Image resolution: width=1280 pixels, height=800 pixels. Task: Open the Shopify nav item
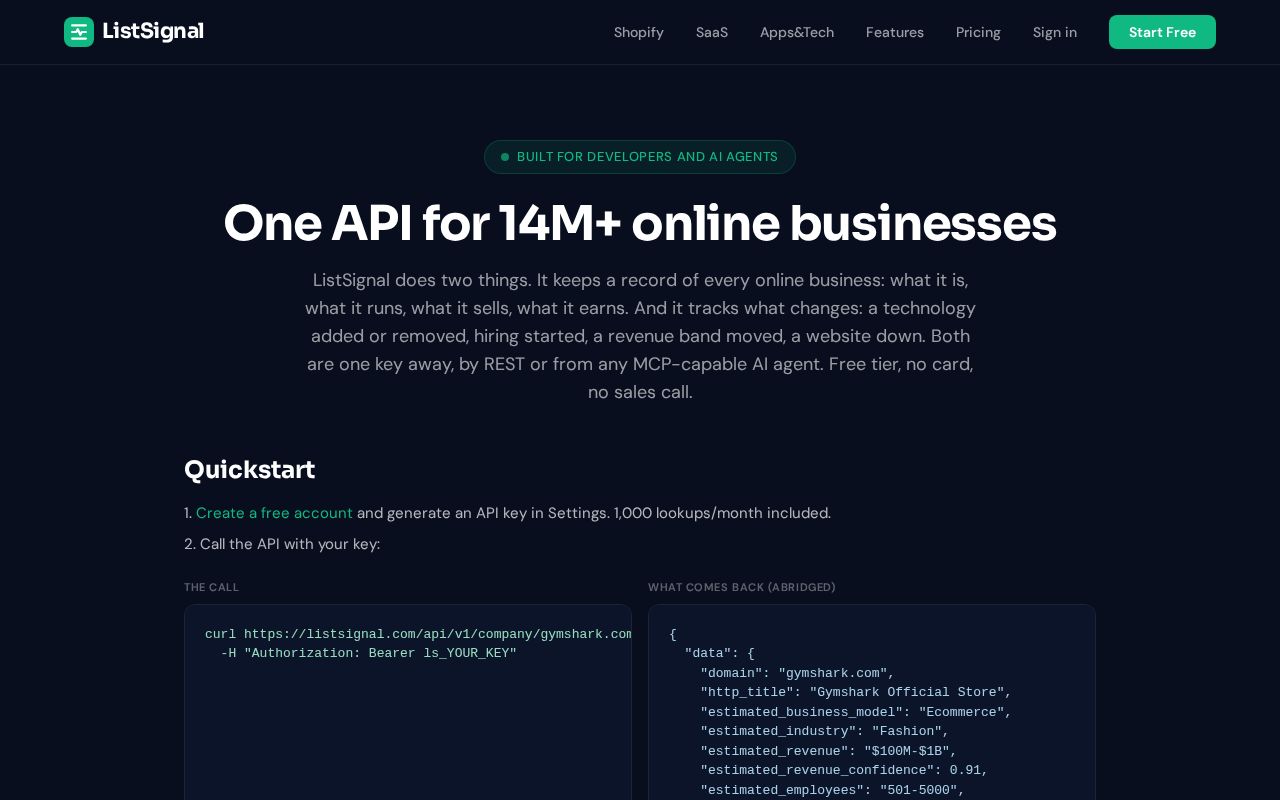[639, 32]
